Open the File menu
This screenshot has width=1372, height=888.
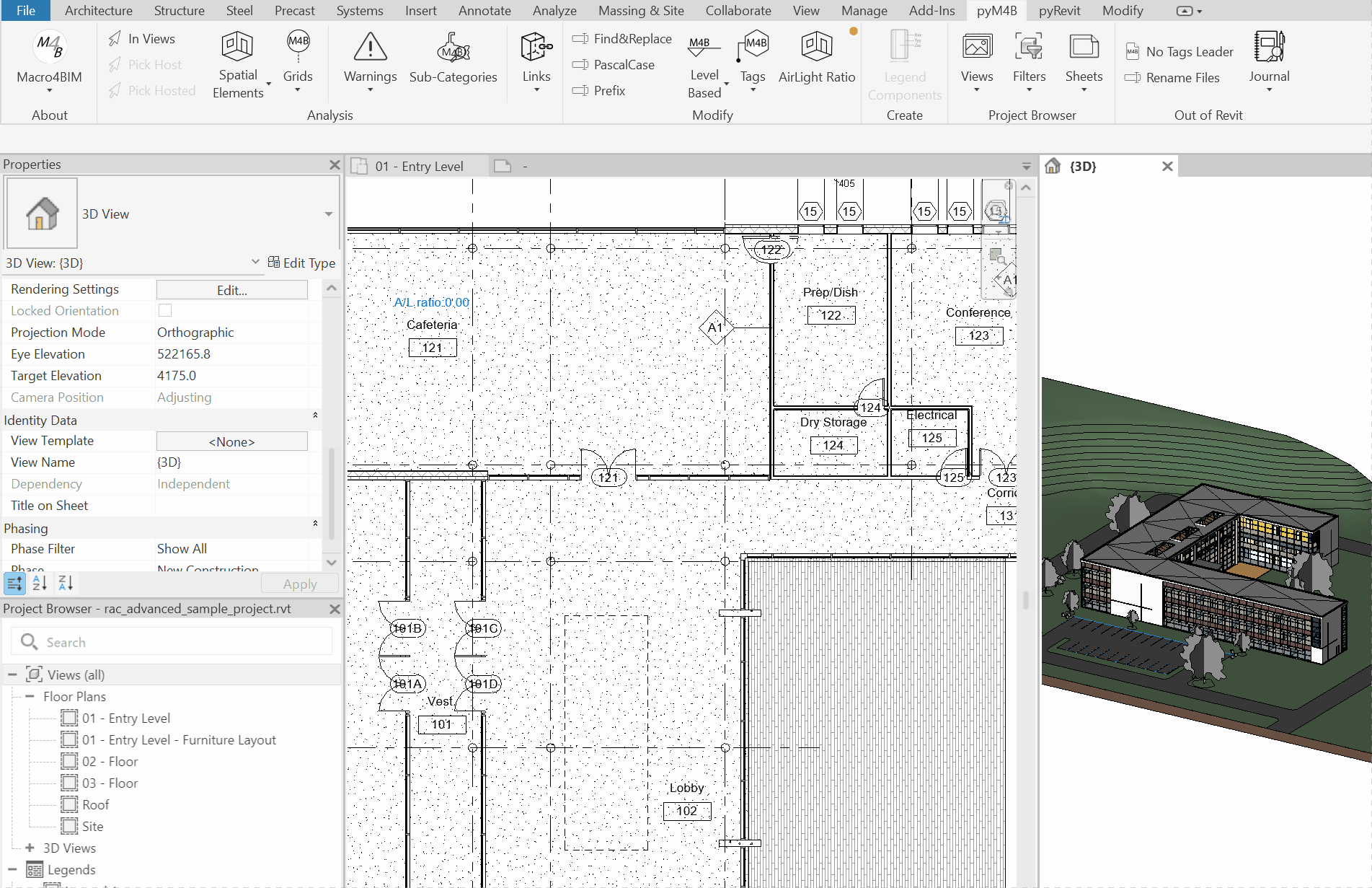(26, 11)
